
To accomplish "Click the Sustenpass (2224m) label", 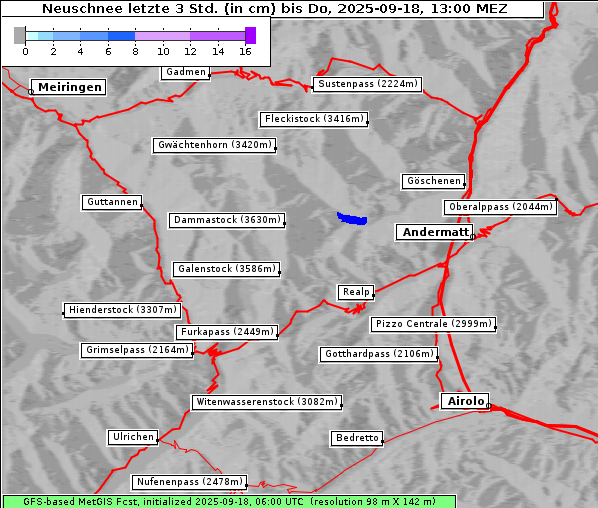I will pyautogui.click(x=367, y=84).
